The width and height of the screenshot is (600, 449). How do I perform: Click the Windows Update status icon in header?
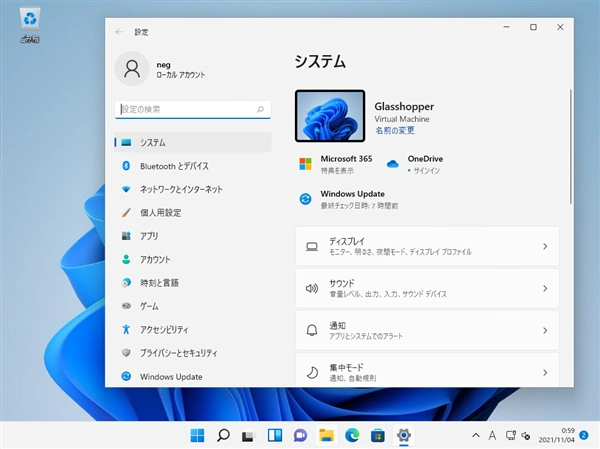pos(305,199)
